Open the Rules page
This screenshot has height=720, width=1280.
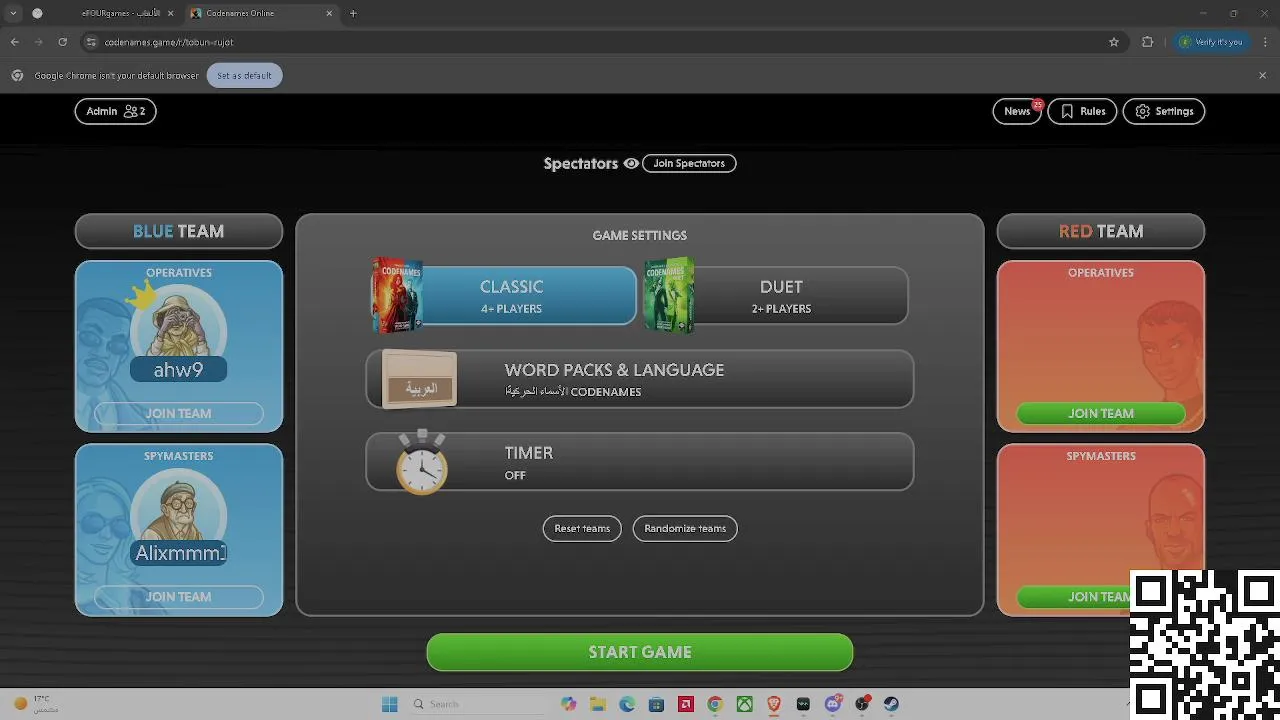1082,111
